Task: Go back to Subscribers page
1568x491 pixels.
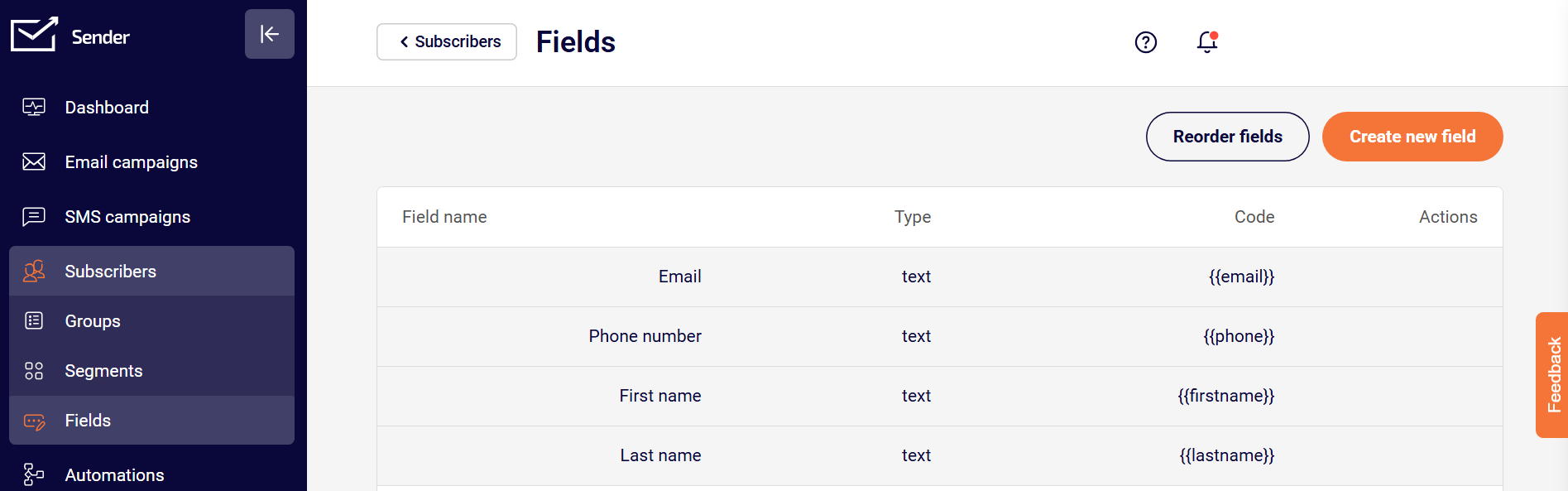Action: point(447,42)
